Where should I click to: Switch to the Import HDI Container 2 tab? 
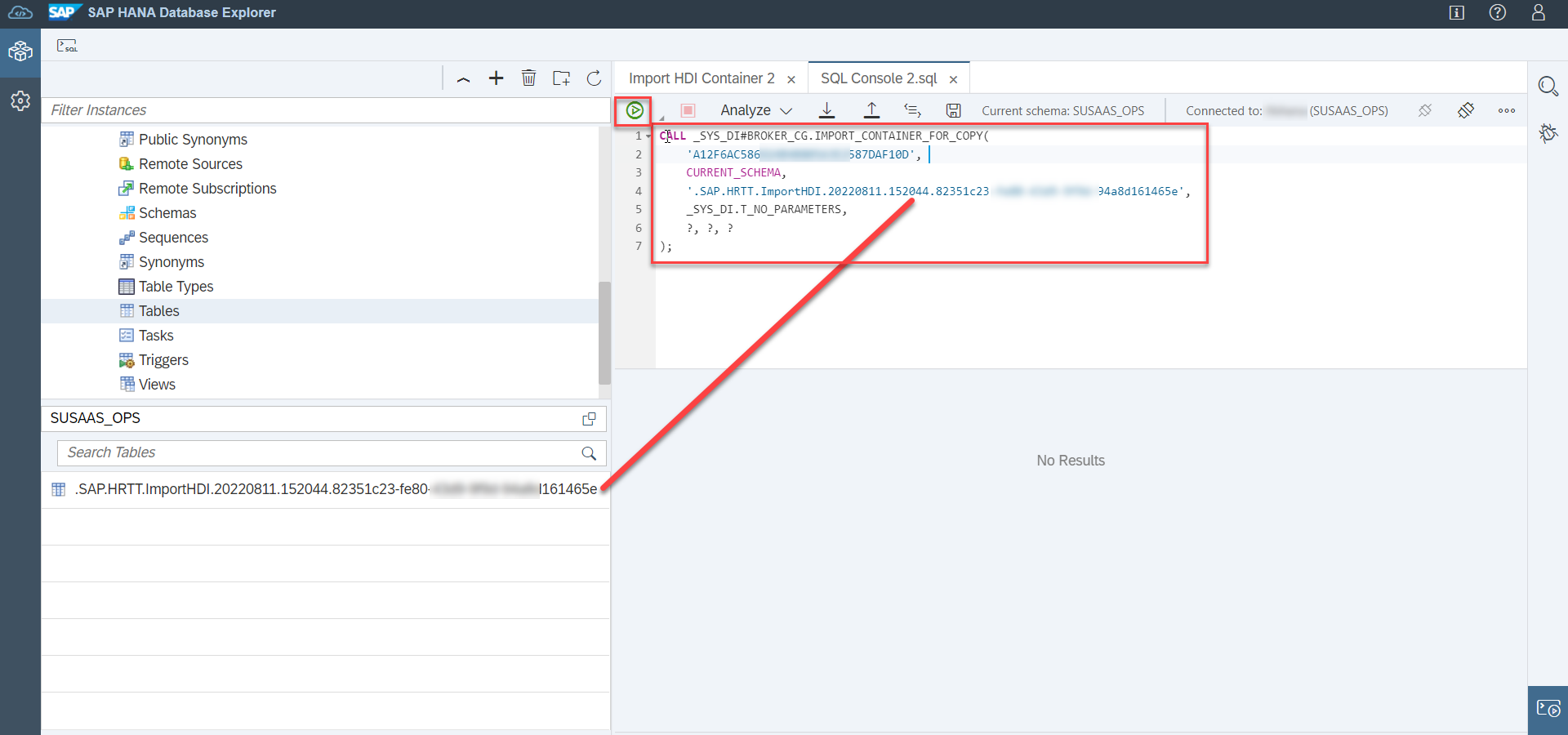pos(702,78)
